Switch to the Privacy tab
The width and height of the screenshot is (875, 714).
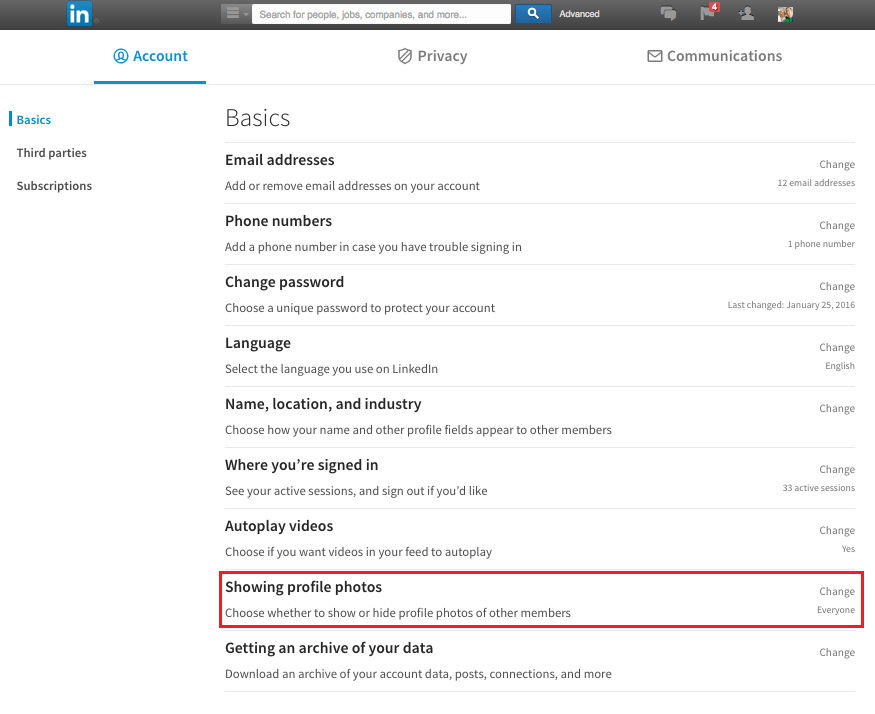432,56
